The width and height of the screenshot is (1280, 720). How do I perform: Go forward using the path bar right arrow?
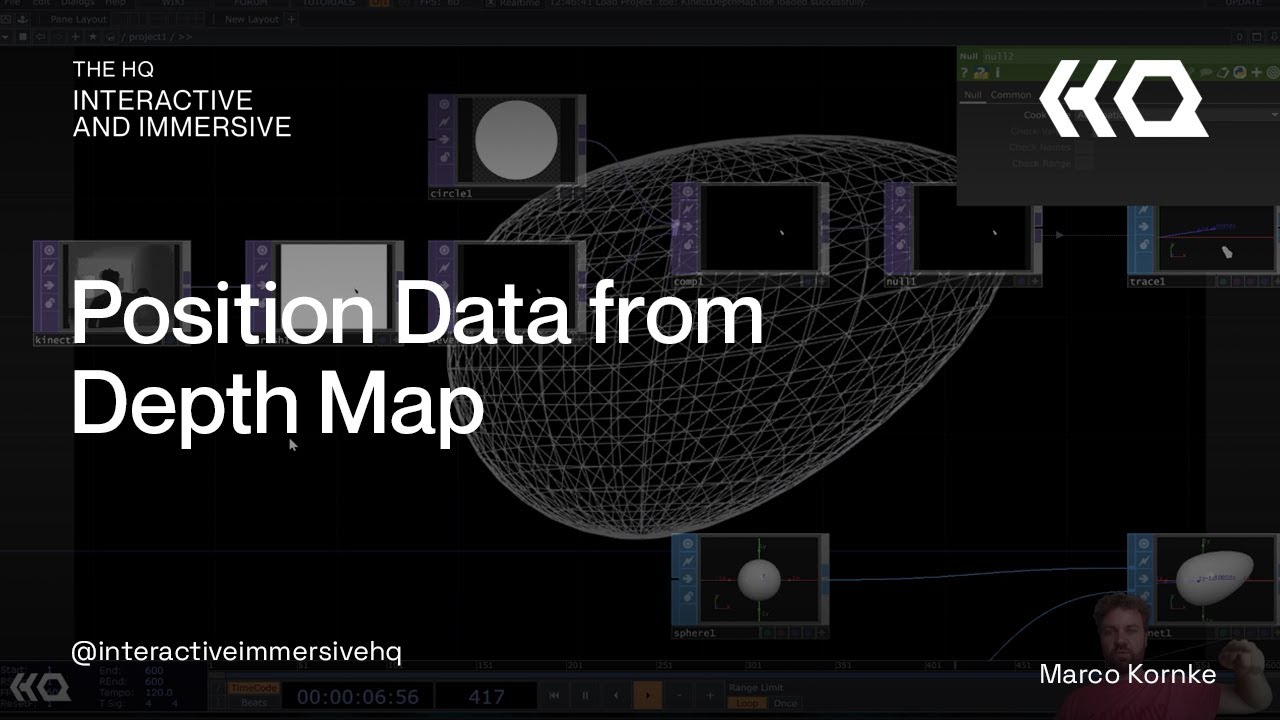click(x=58, y=37)
